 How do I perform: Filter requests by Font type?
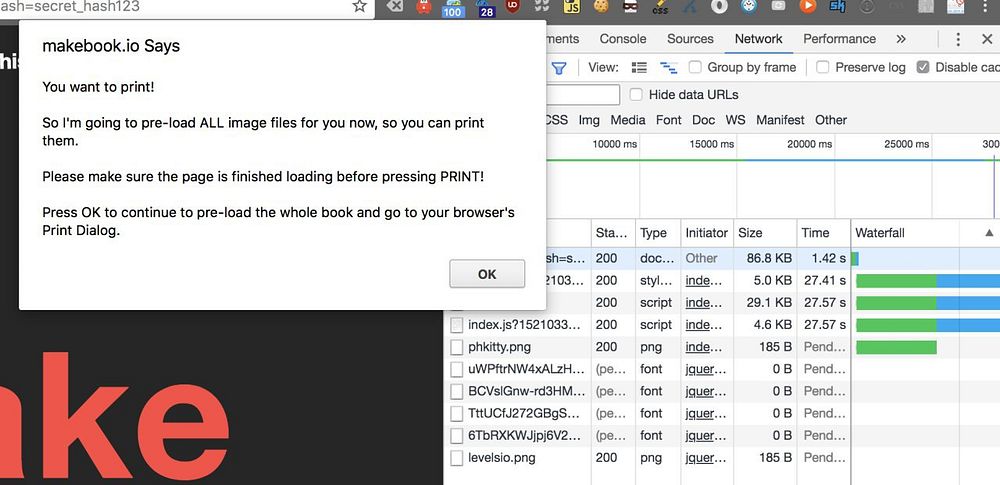coord(668,120)
